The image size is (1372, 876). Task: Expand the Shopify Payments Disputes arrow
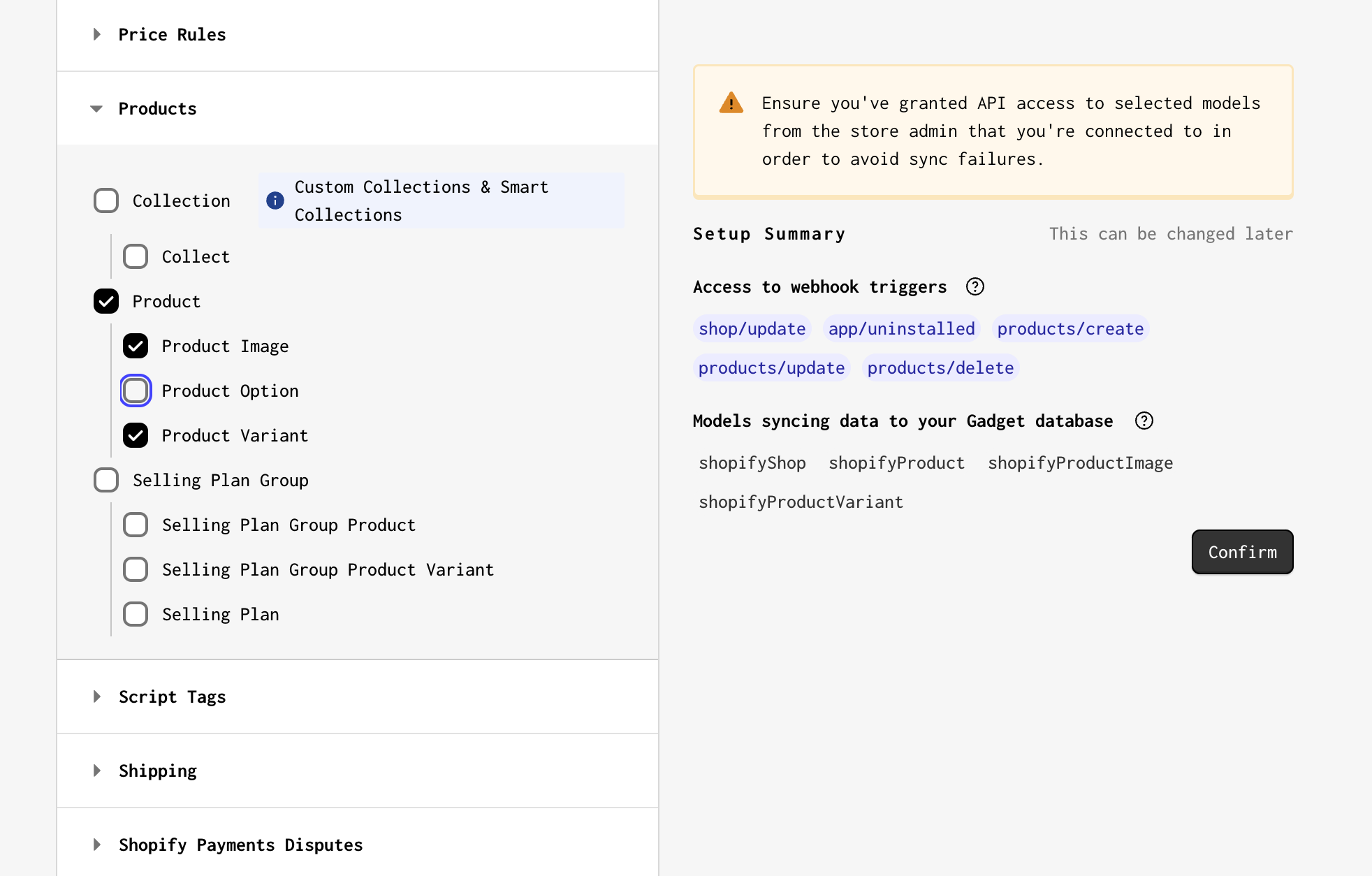click(97, 845)
